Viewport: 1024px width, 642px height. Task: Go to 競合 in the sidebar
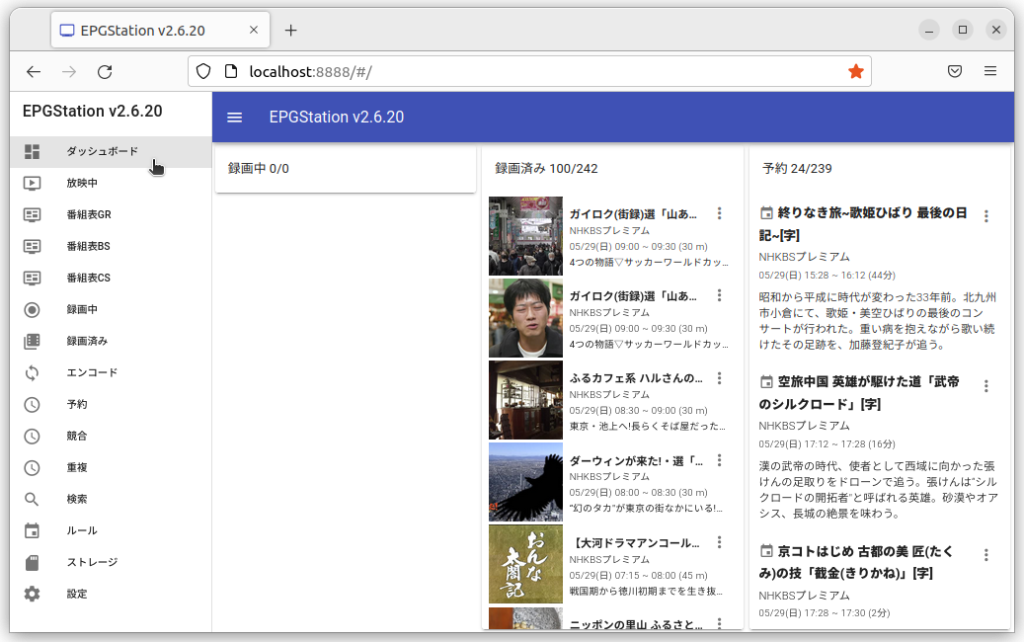(110, 436)
